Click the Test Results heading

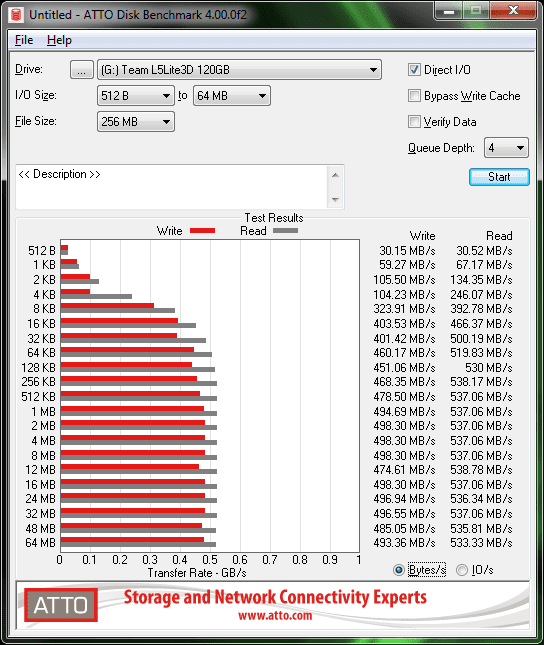(274, 218)
